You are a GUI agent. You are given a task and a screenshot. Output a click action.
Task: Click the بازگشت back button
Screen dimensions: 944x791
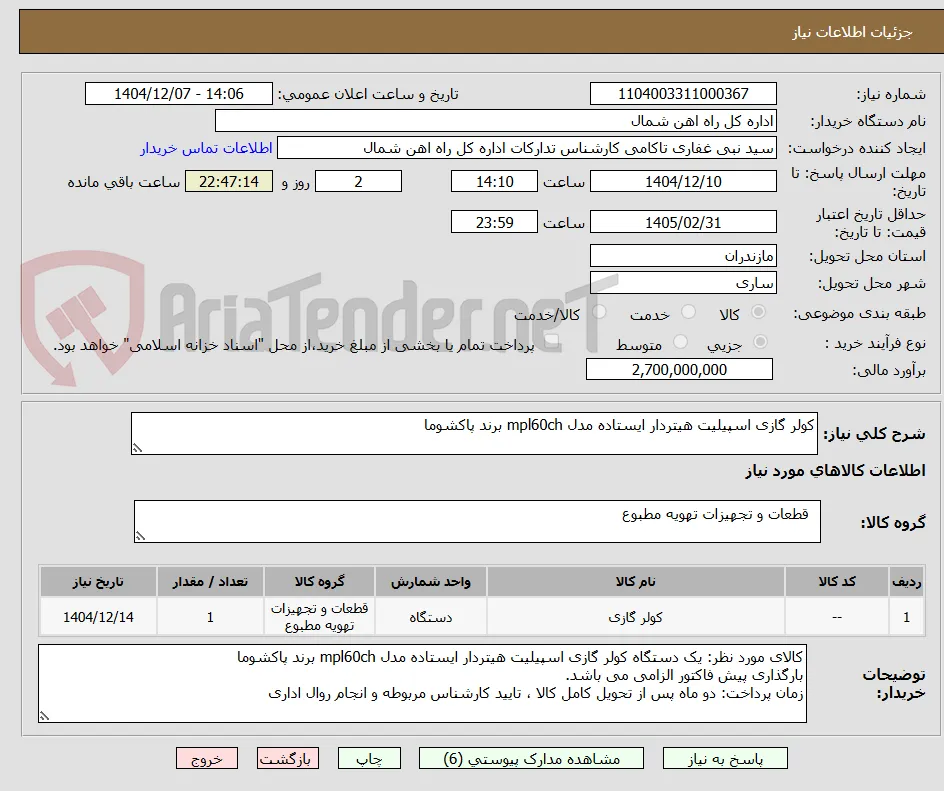pos(287,758)
